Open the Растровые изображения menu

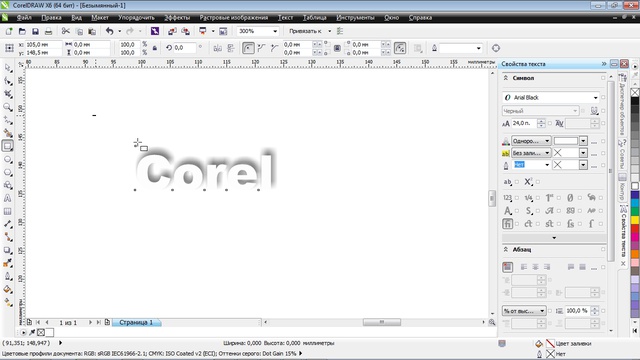tap(234, 18)
